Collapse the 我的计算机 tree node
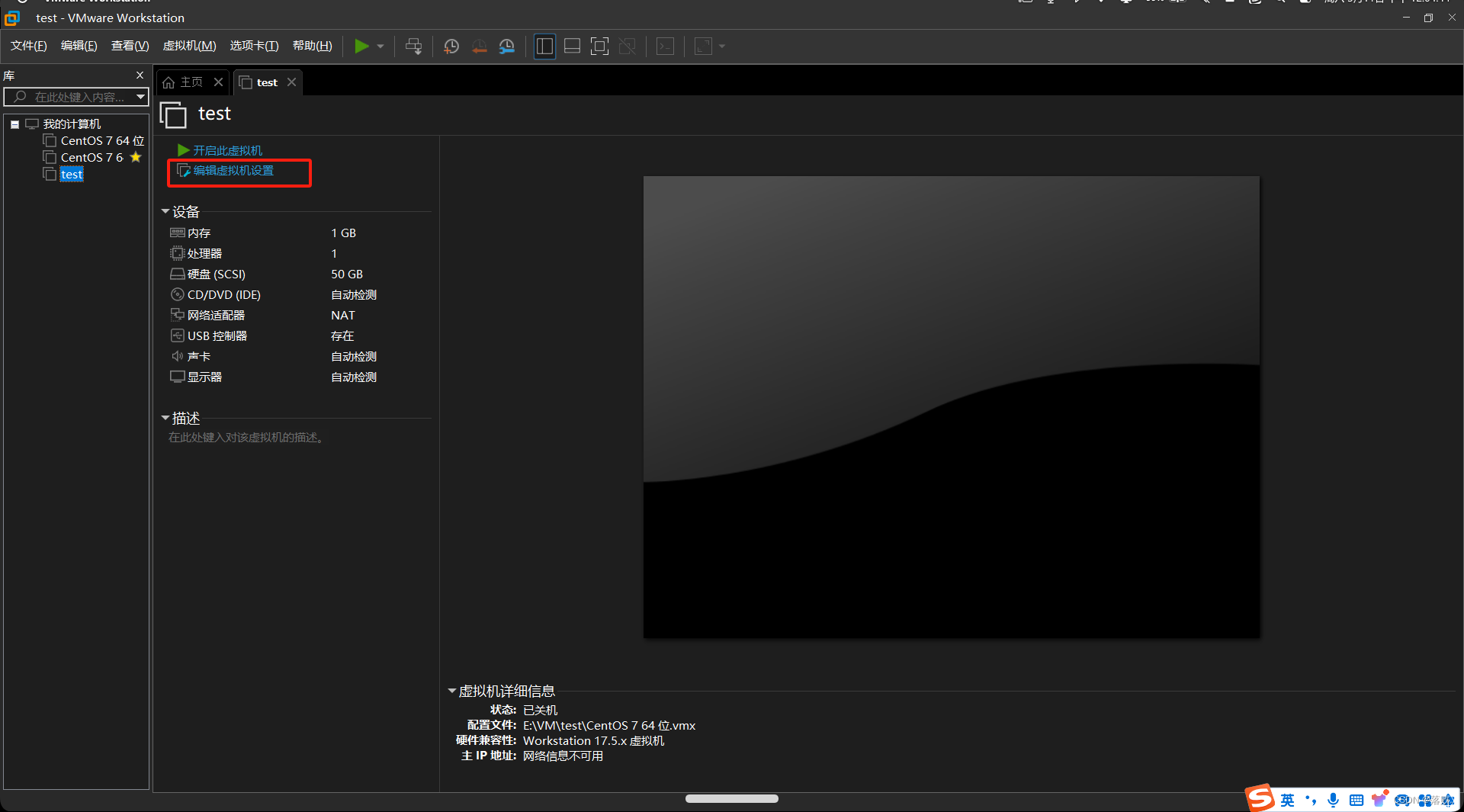The height and width of the screenshot is (812, 1464). [14, 124]
